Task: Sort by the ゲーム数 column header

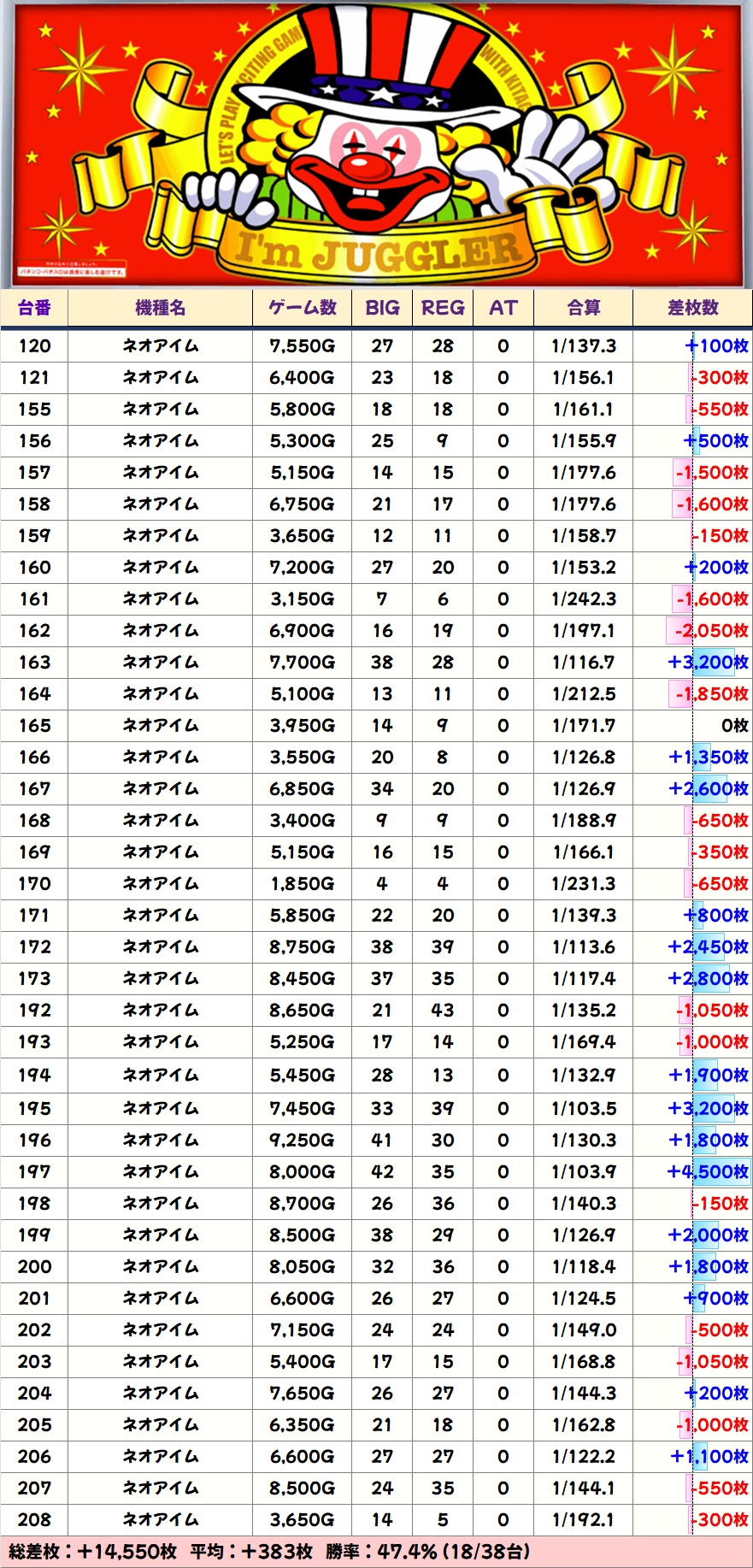Action: click(x=302, y=308)
